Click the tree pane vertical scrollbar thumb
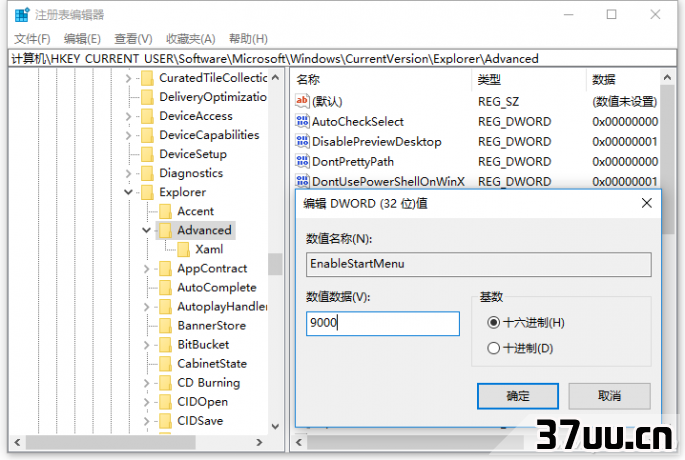 pos(275,264)
